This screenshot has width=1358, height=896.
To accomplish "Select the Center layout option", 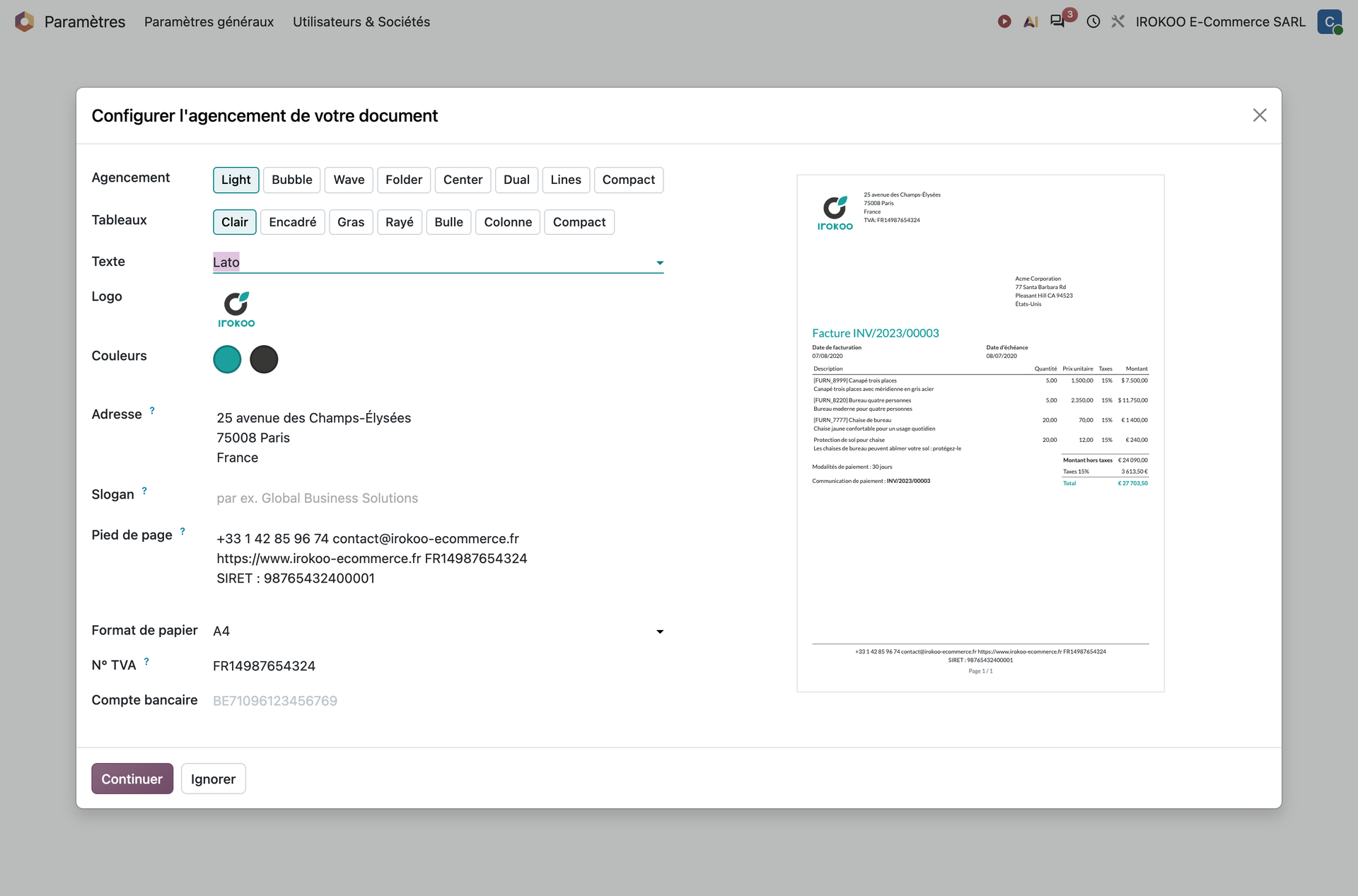I will [463, 180].
